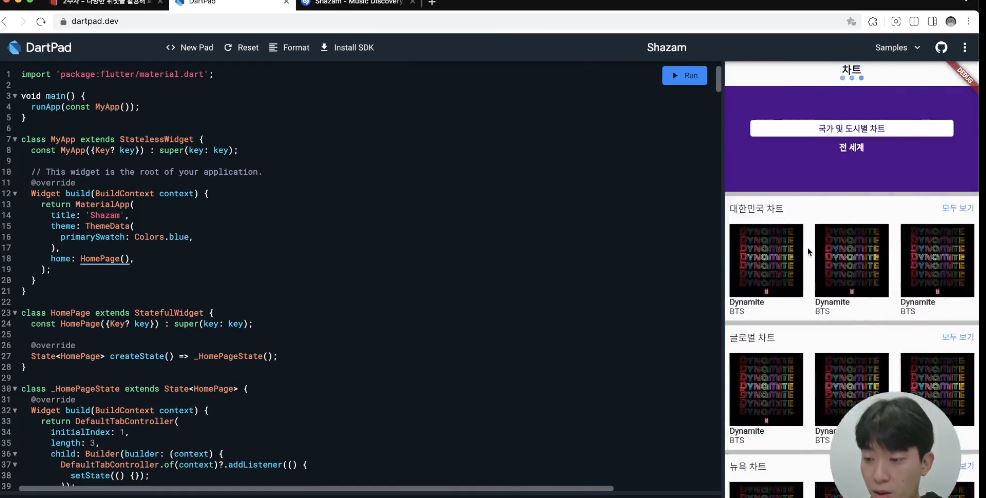The image size is (986, 498).
Task: Click Colors.blue on line 16
Action: pos(161,237)
